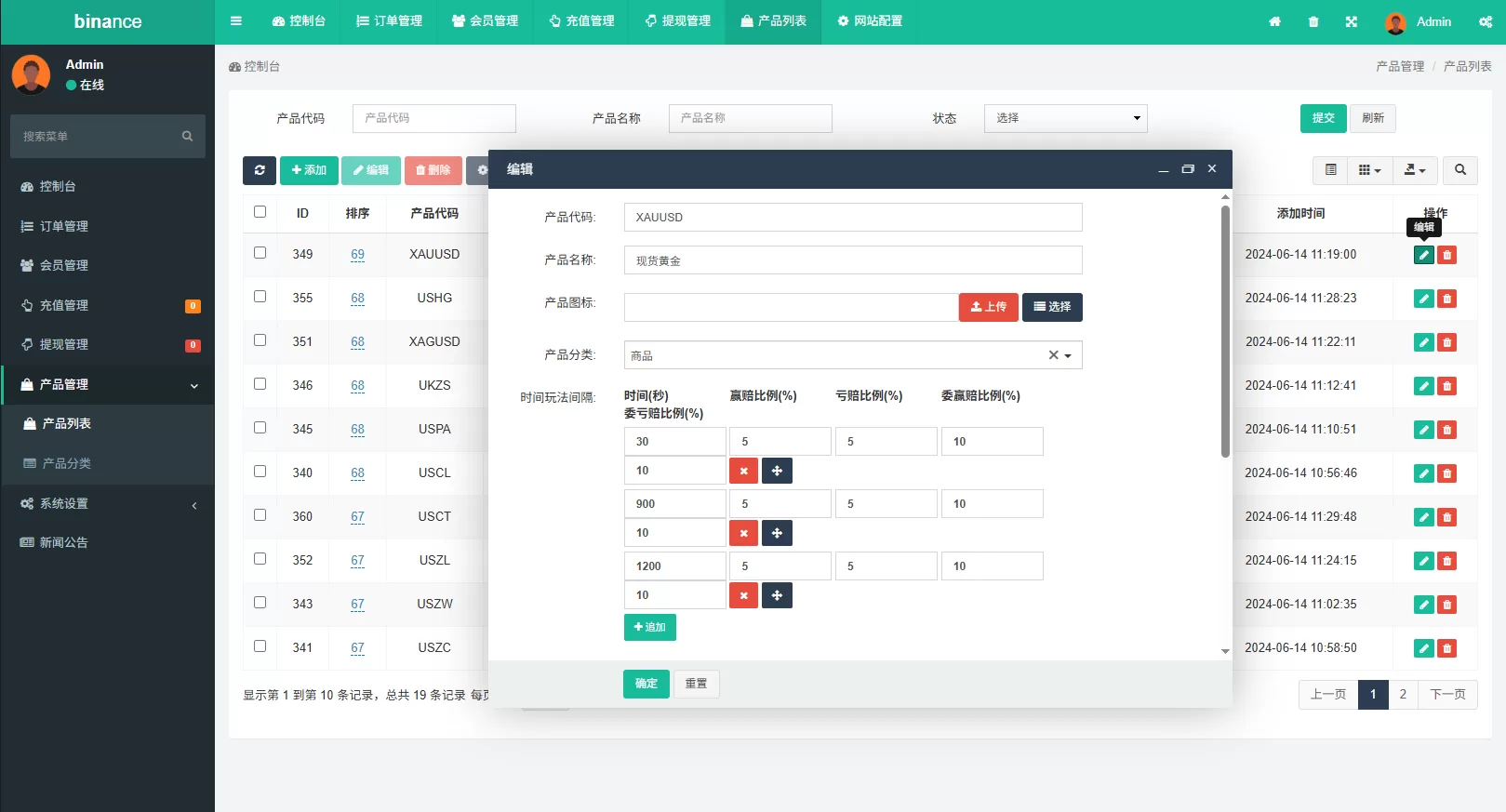The height and width of the screenshot is (812, 1506).
Task: Click the hamburger sidebar toggle icon
Action: pos(236,21)
